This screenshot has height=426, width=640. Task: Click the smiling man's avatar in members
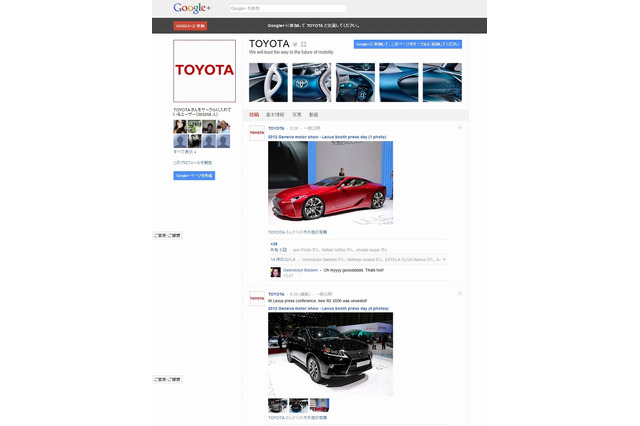(x=223, y=126)
